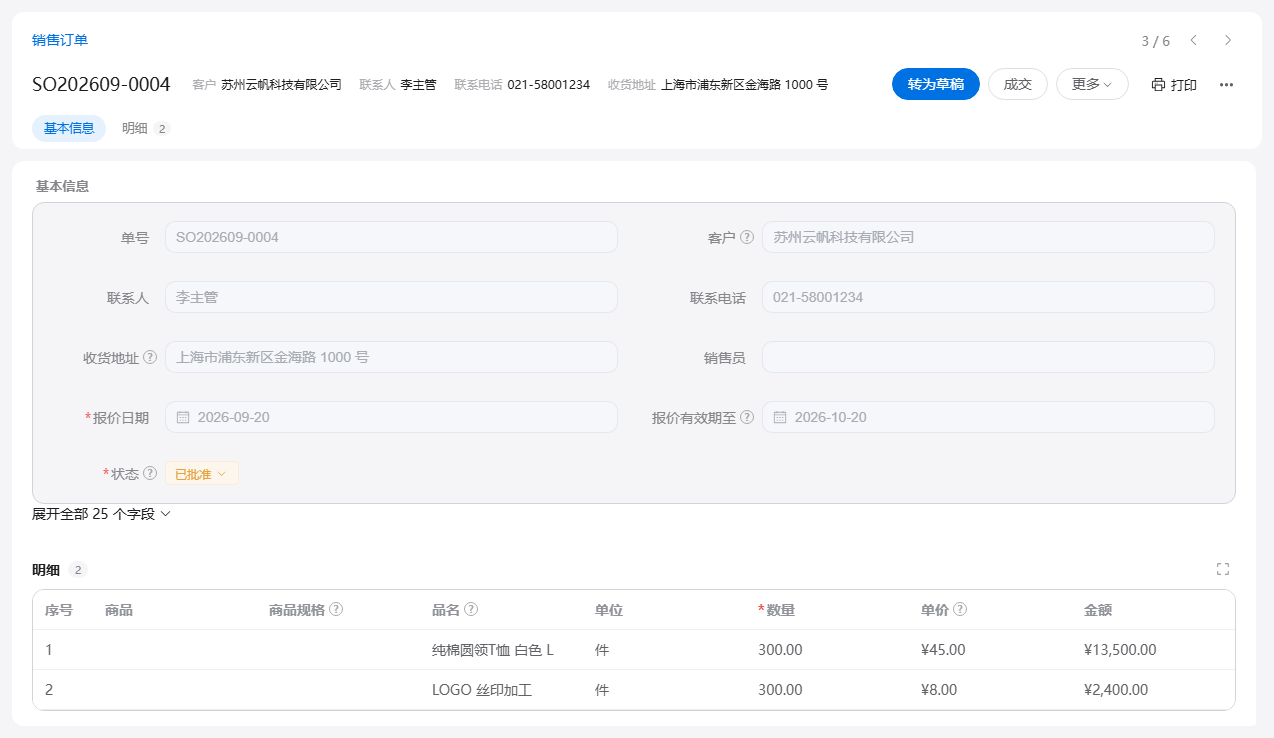
Task: Go to the next record arrow
Action: (x=1228, y=40)
